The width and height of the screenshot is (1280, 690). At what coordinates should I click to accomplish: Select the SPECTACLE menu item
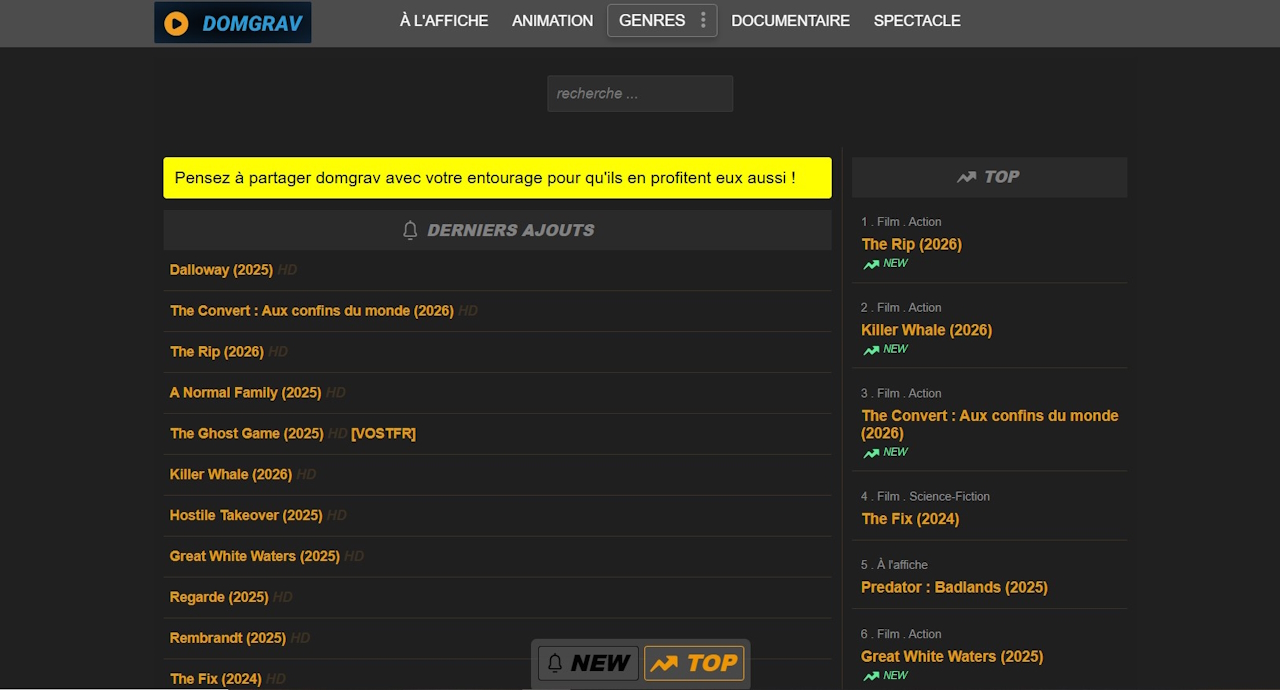[x=916, y=21]
